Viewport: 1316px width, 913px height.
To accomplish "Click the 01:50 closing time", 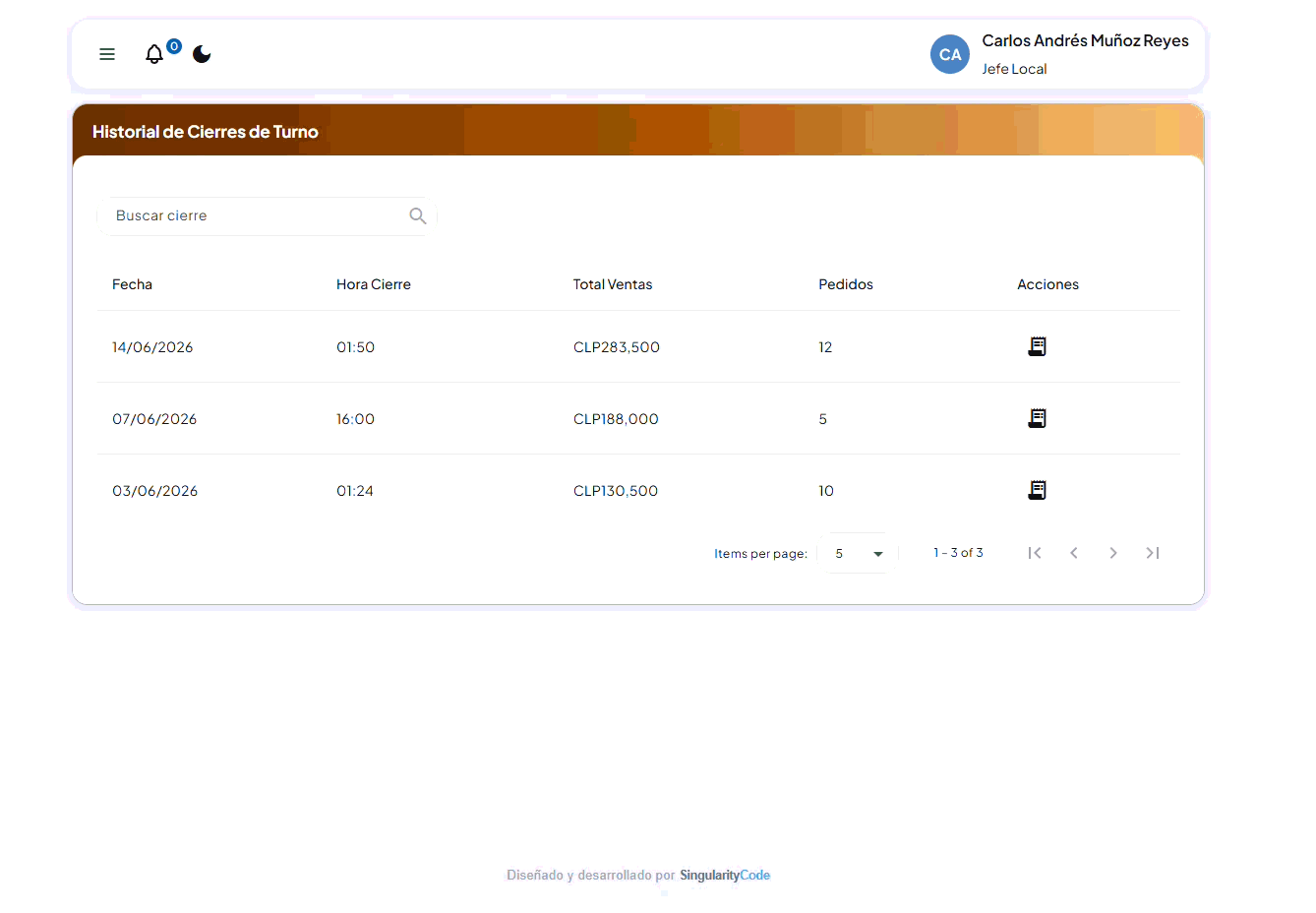I will point(355,347).
